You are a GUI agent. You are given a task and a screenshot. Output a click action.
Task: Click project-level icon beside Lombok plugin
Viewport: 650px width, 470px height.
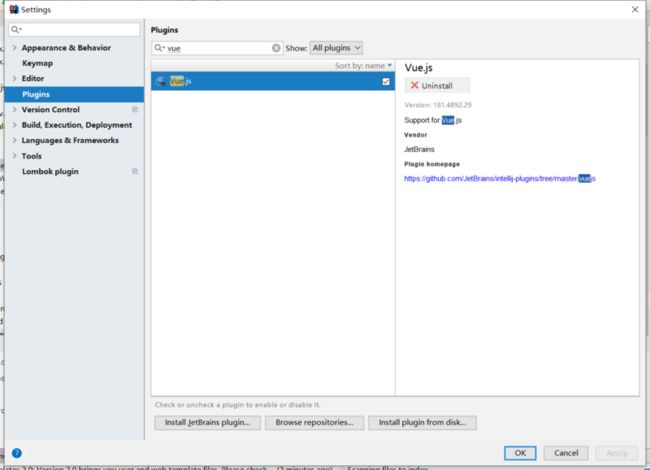(135, 171)
